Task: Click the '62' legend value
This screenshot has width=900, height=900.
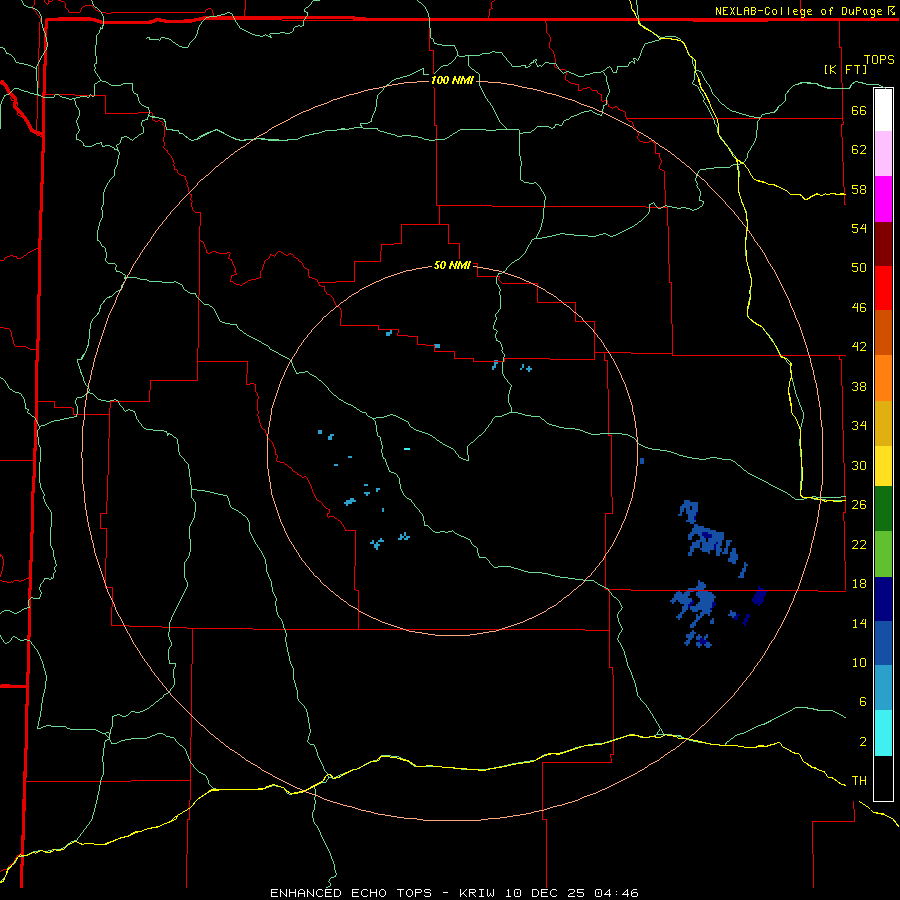Action: [x=859, y=150]
